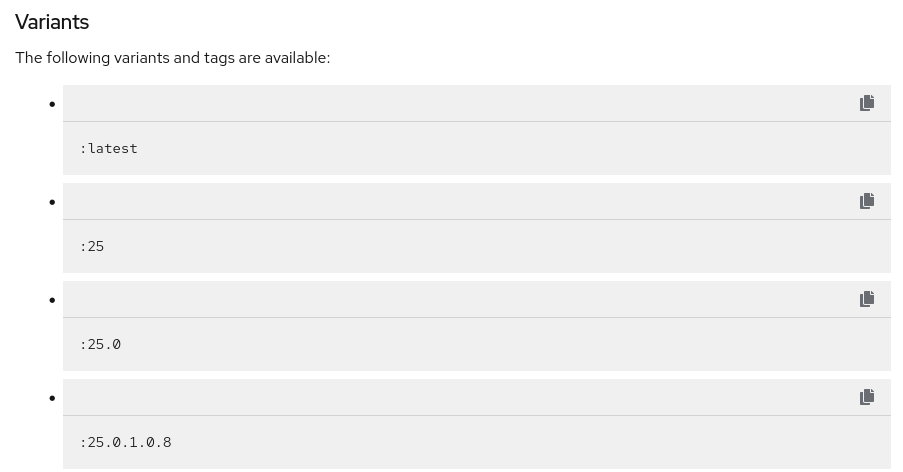Click the word 'following' in the description

[x=78, y=58]
